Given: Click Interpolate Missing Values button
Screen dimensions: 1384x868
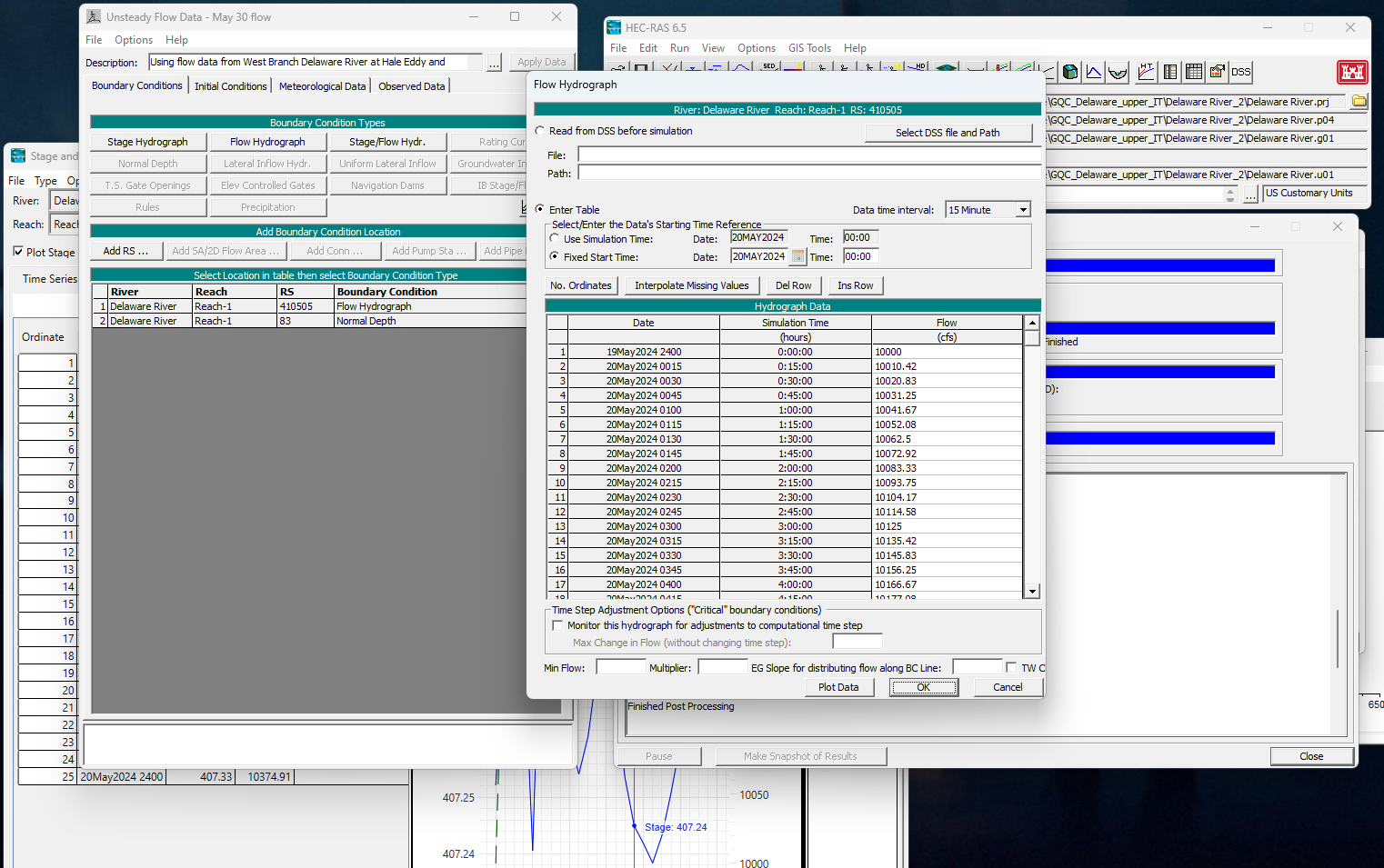Looking at the screenshot, I should tap(692, 285).
